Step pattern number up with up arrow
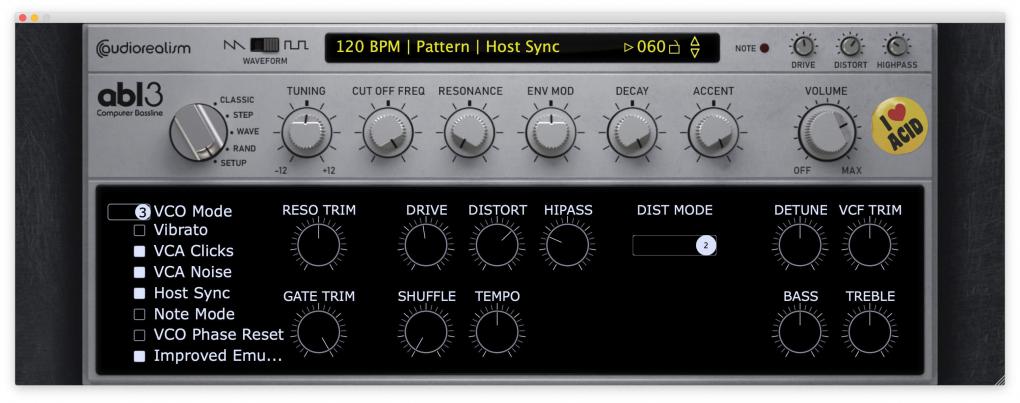The image size is (1020, 403). pos(695,42)
